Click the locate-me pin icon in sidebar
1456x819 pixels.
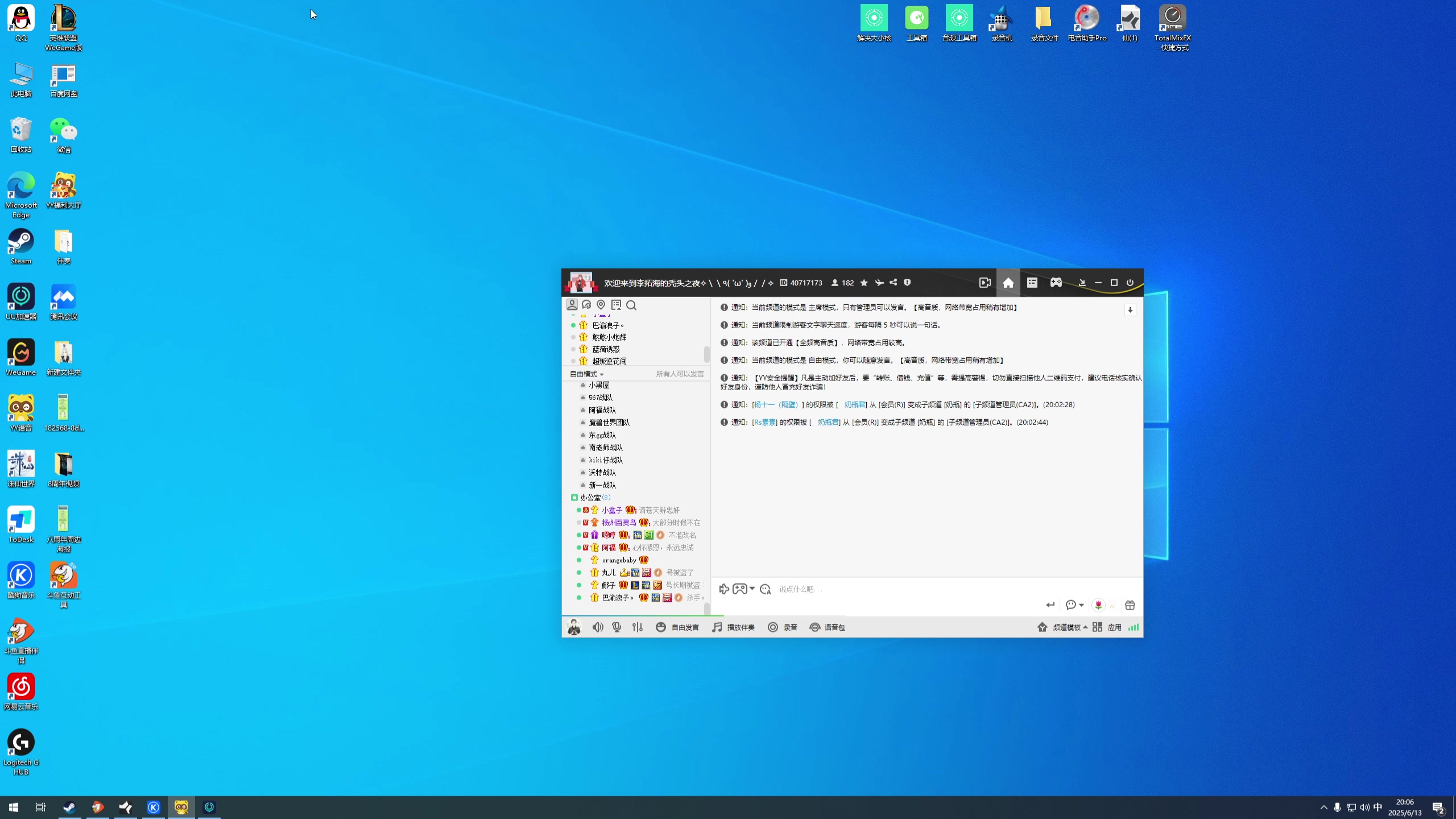601,305
